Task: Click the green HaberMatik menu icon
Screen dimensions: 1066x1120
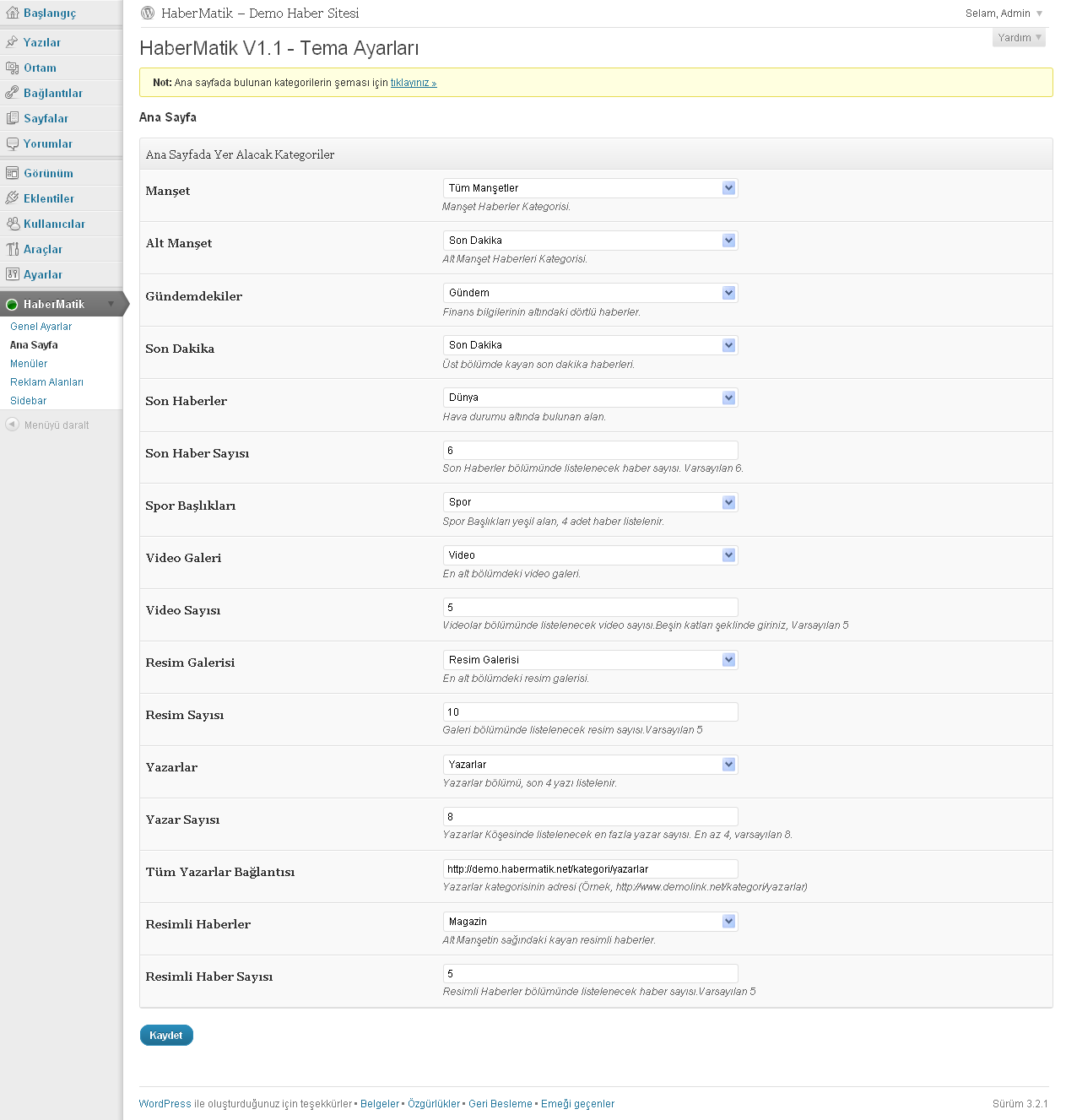Action: tap(12, 305)
